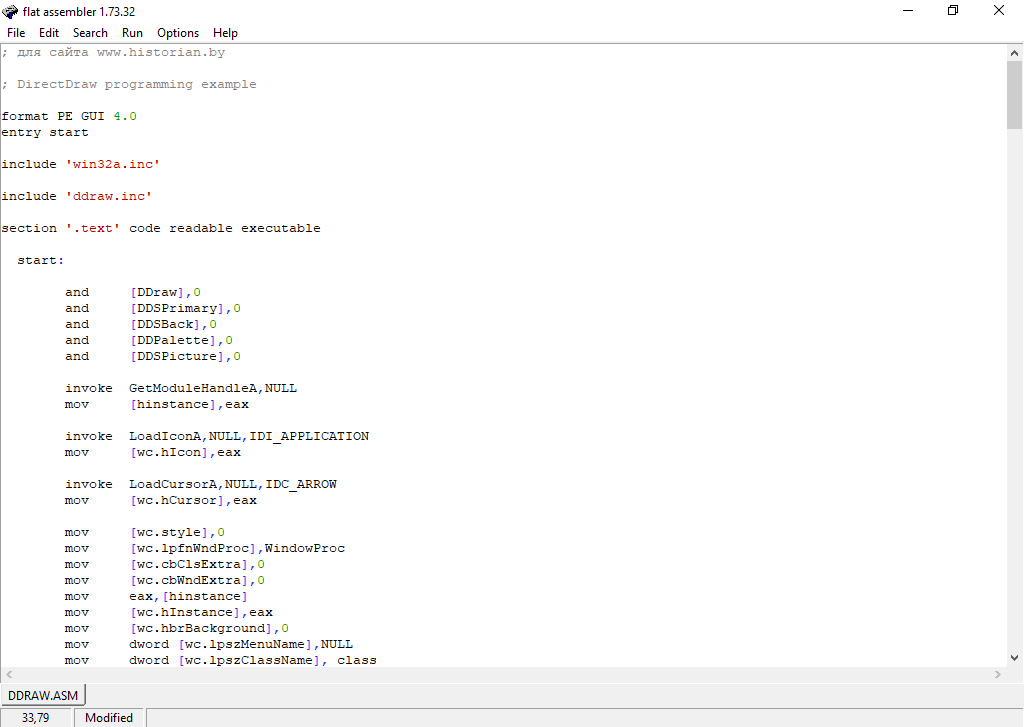The height and width of the screenshot is (727, 1024).
Task: Open the Help menu
Action: pos(225,33)
